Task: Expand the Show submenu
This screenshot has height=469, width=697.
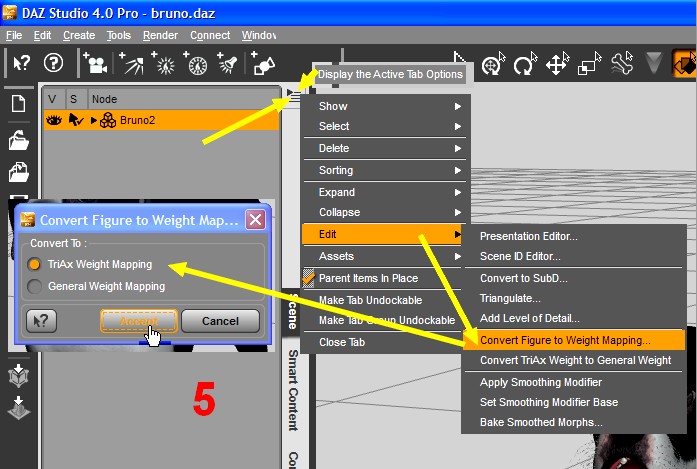Action: 385,106
